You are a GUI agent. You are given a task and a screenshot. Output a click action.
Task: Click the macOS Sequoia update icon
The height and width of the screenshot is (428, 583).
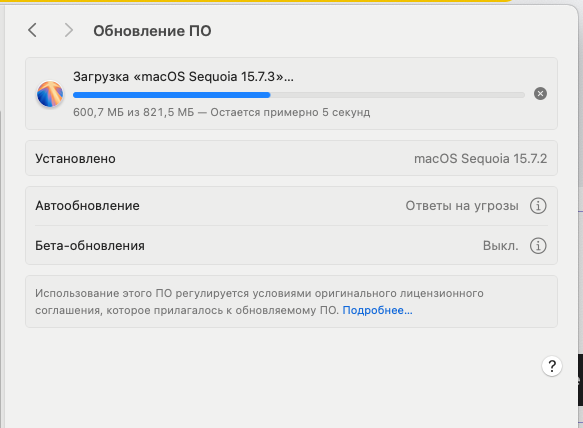50,94
